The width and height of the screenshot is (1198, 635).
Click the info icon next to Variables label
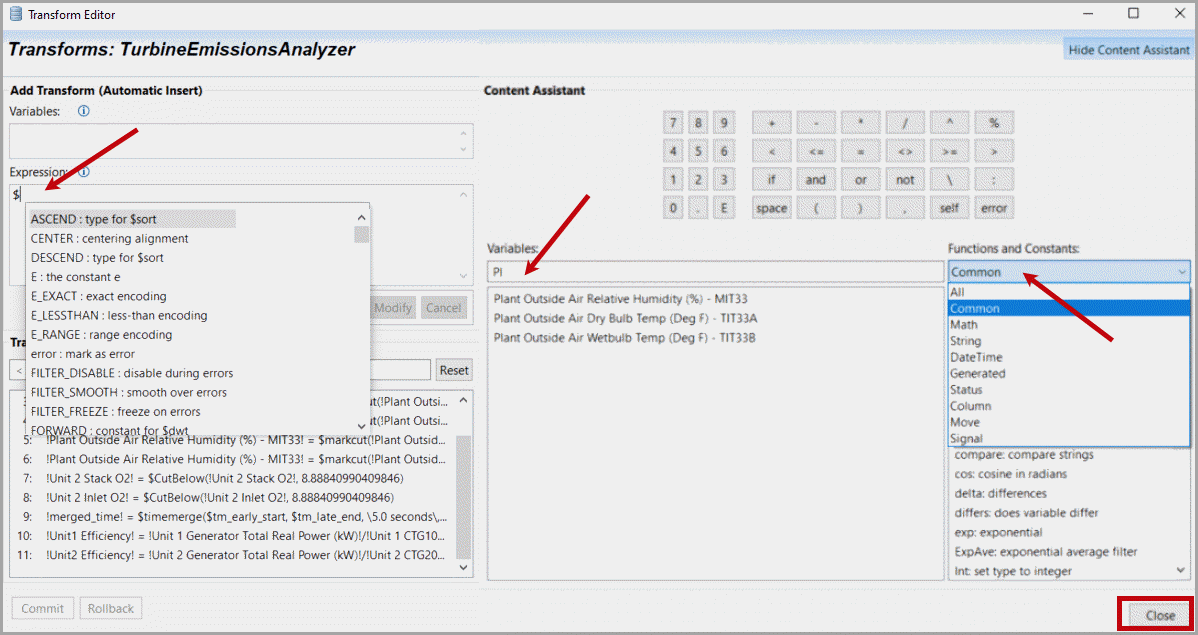pos(84,111)
